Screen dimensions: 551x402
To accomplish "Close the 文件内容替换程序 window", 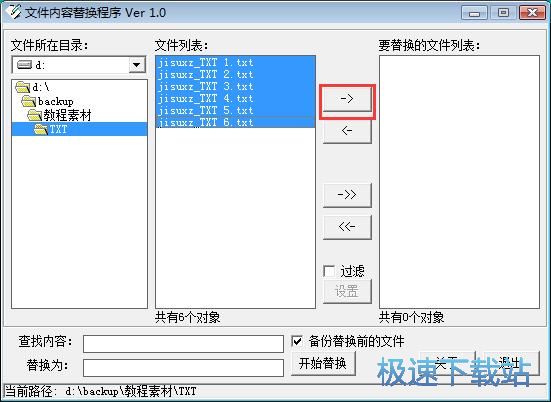I will click(x=532, y=13).
